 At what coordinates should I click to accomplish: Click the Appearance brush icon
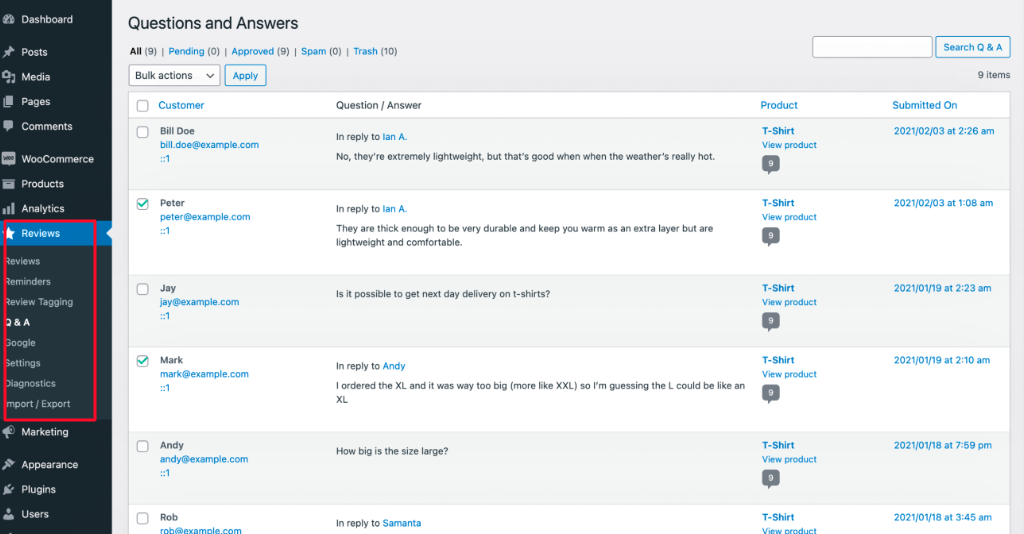[x=8, y=465]
